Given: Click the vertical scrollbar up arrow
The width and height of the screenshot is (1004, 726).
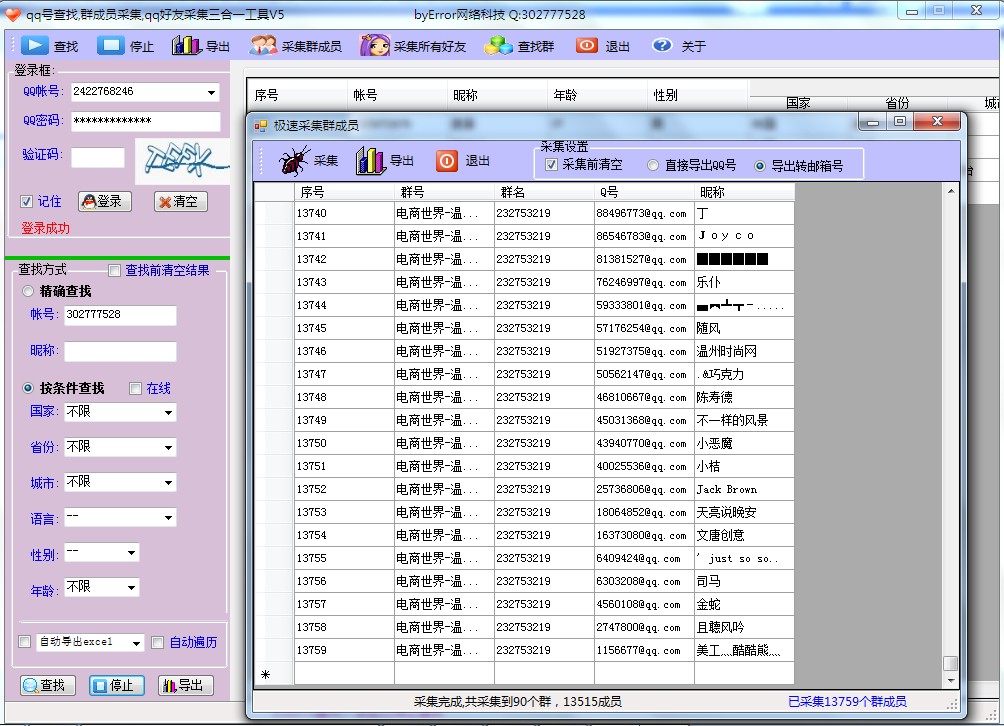Looking at the screenshot, I should point(951,191).
